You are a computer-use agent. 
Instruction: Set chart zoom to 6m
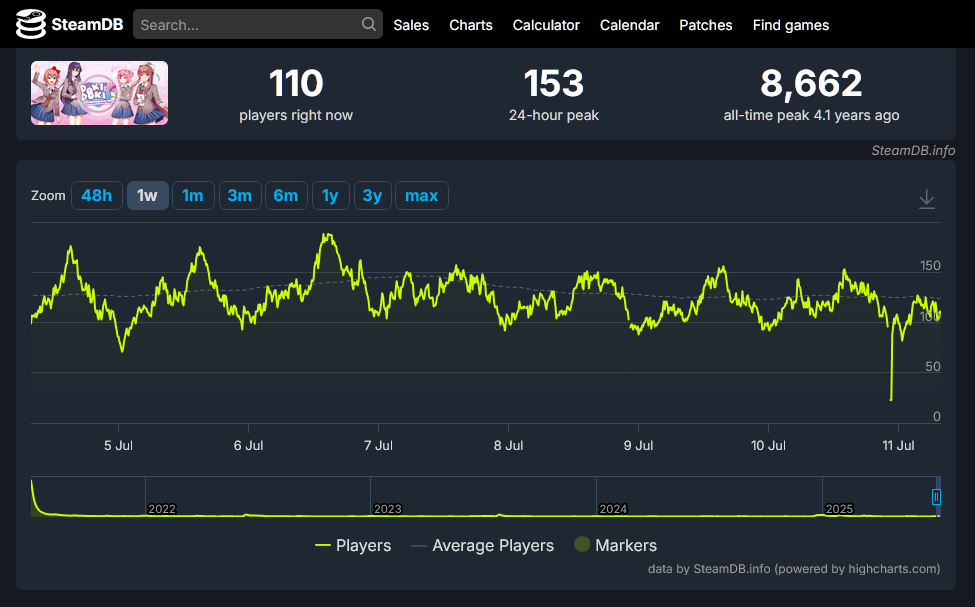click(286, 195)
